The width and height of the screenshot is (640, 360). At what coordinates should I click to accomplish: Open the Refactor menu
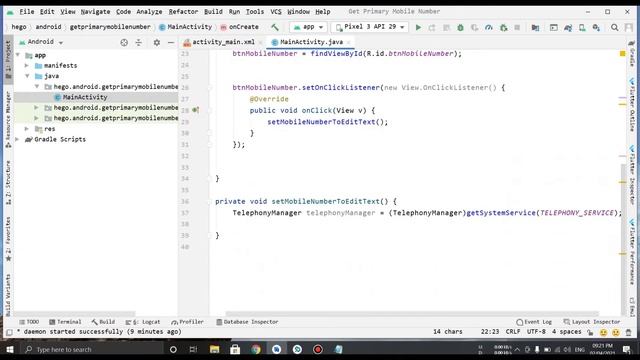[x=183, y=11]
